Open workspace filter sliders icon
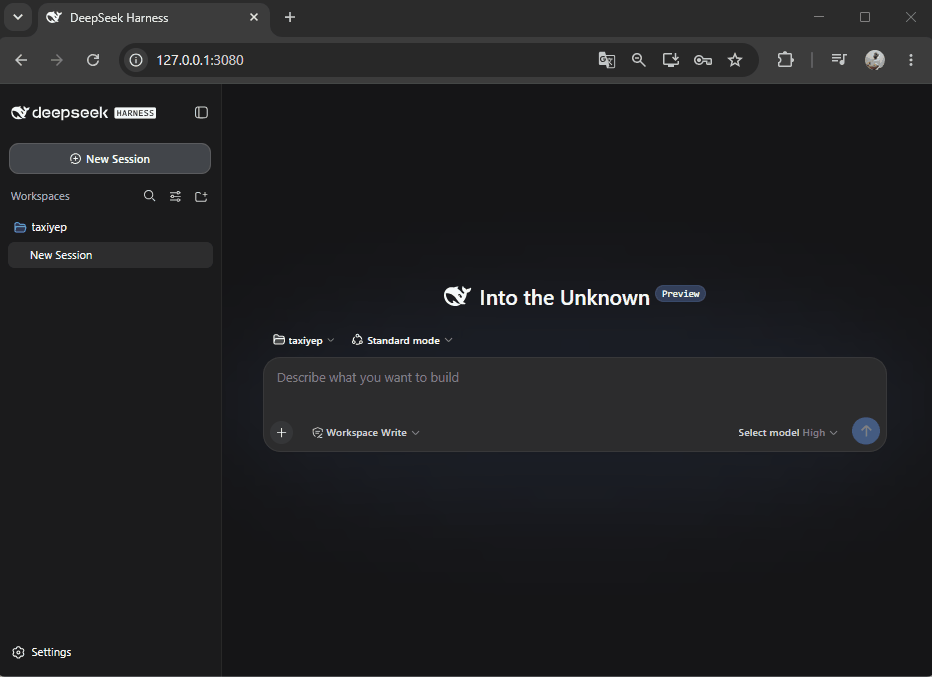 coord(175,196)
